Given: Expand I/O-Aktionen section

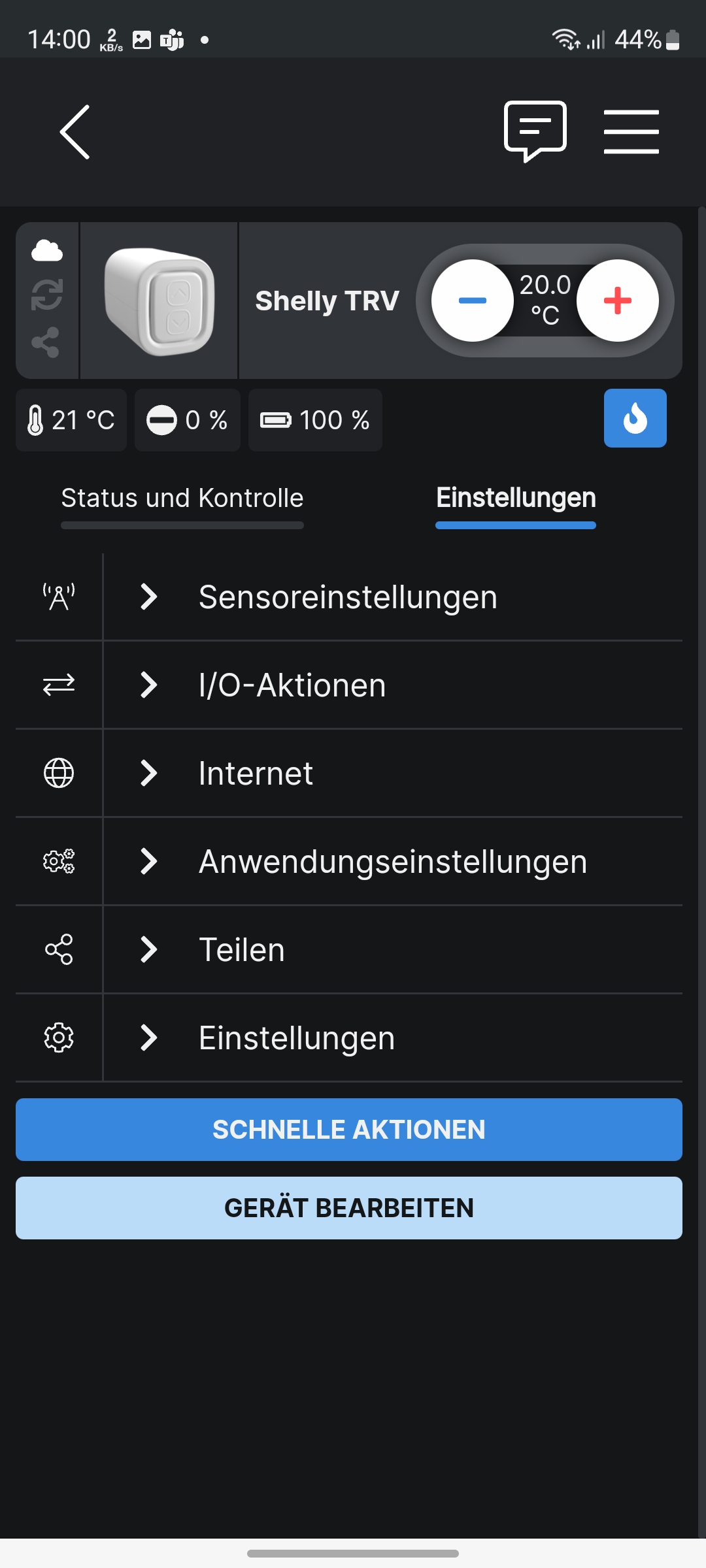Looking at the screenshot, I should [292, 685].
